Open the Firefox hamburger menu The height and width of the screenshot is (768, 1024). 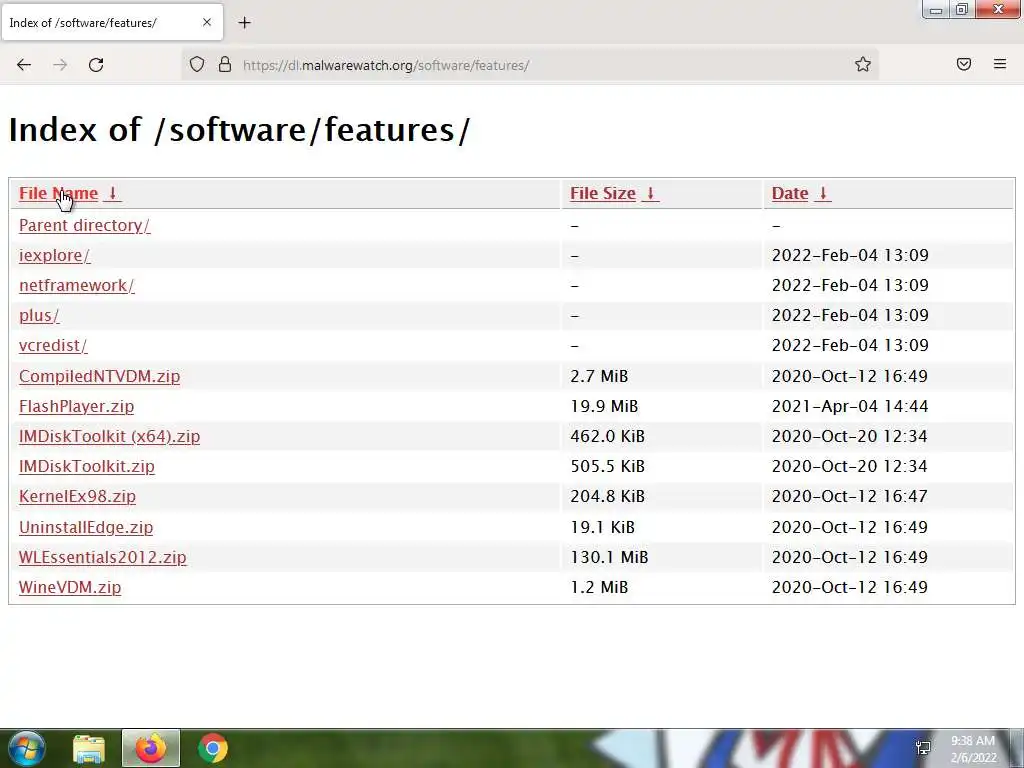[x=1000, y=64]
